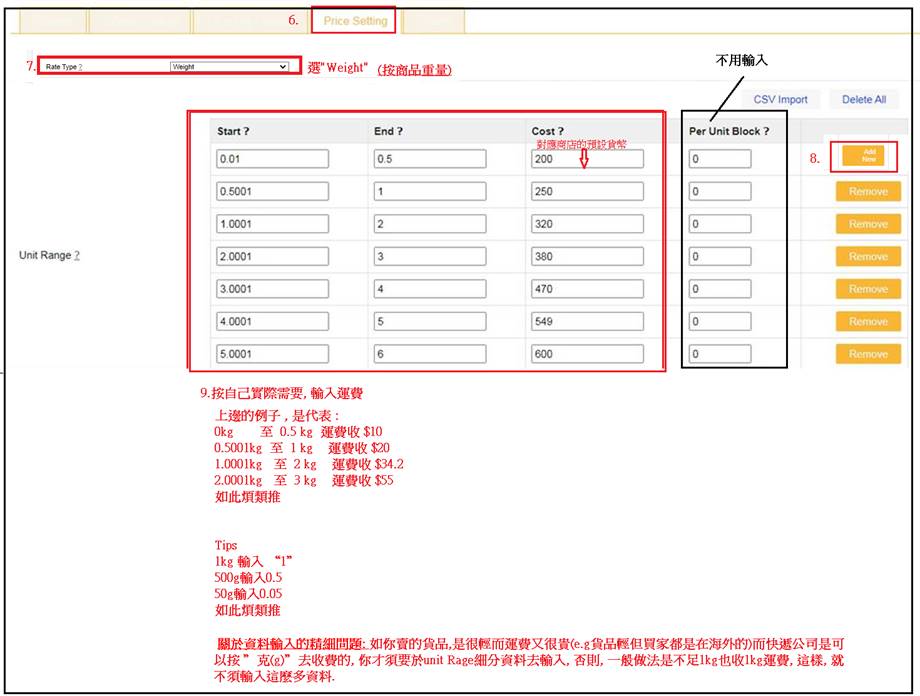The image size is (920, 696).
Task: Remove the row starting at 5.0001
Action: pyautogui.click(x=867, y=354)
